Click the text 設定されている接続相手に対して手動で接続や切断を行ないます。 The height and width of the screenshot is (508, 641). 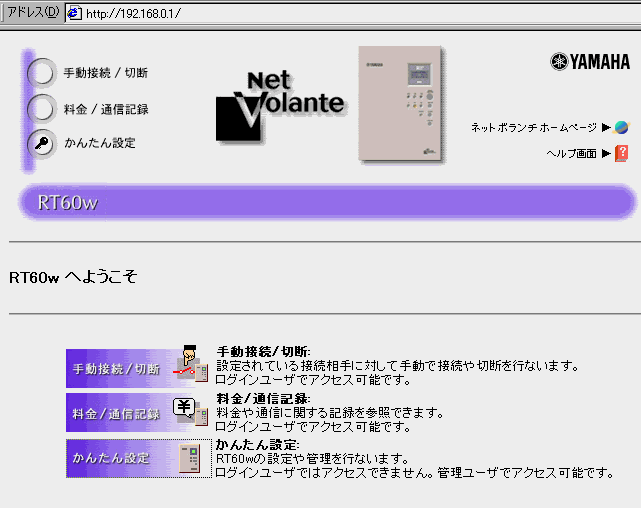tap(397, 365)
